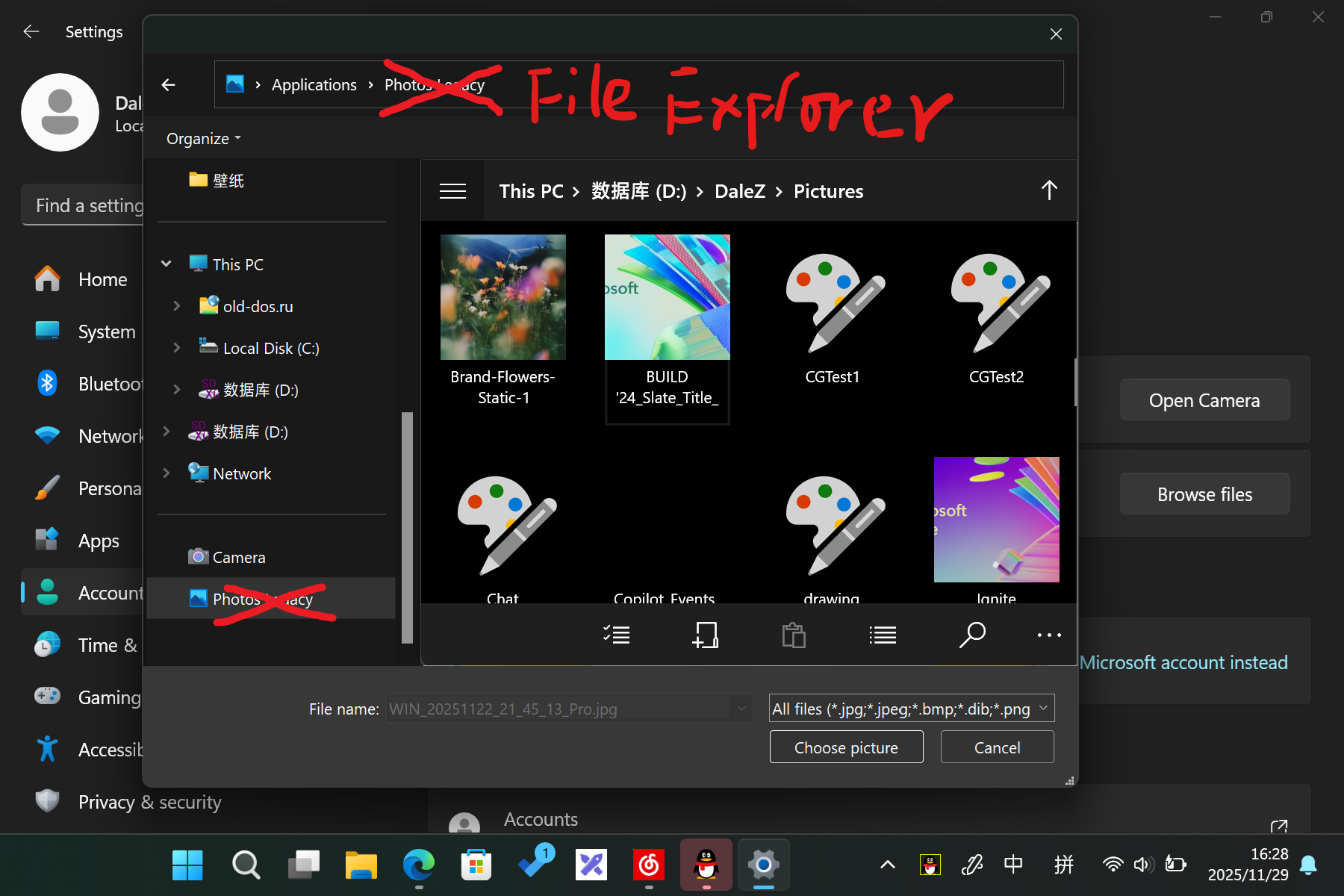Expand the Local Disk (C:) tree node

(x=177, y=348)
